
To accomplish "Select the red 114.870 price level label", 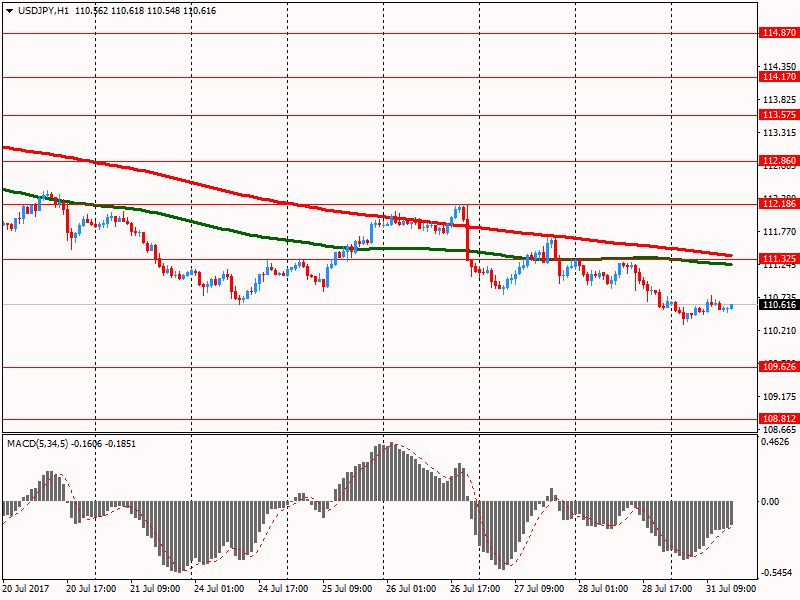I will [779, 33].
